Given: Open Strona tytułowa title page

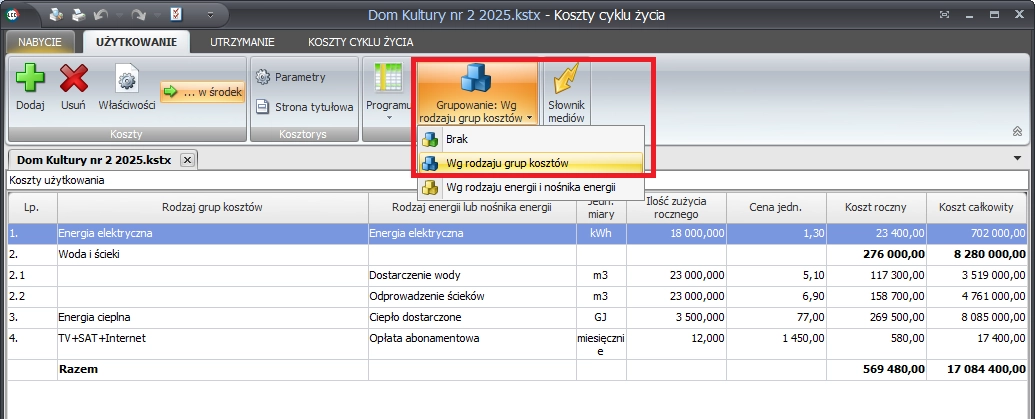Looking at the screenshot, I should pos(304,107).
